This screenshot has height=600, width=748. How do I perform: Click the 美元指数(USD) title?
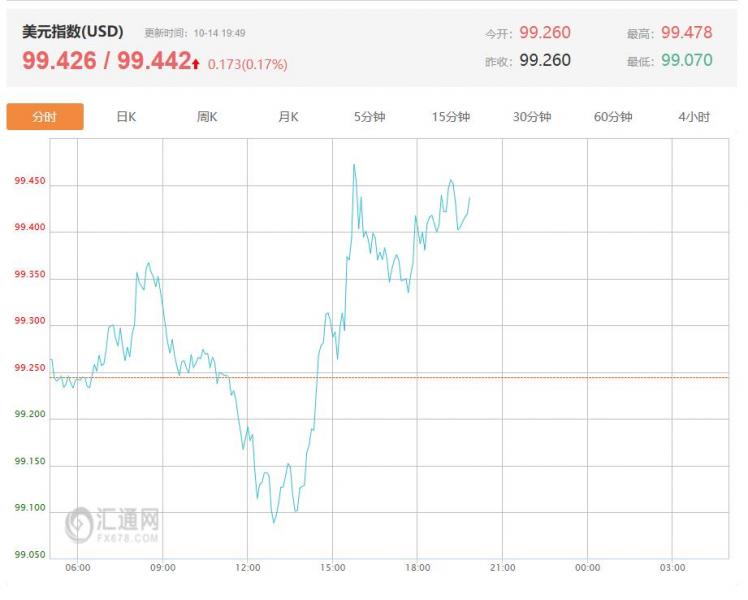click(x=73, y=32)
